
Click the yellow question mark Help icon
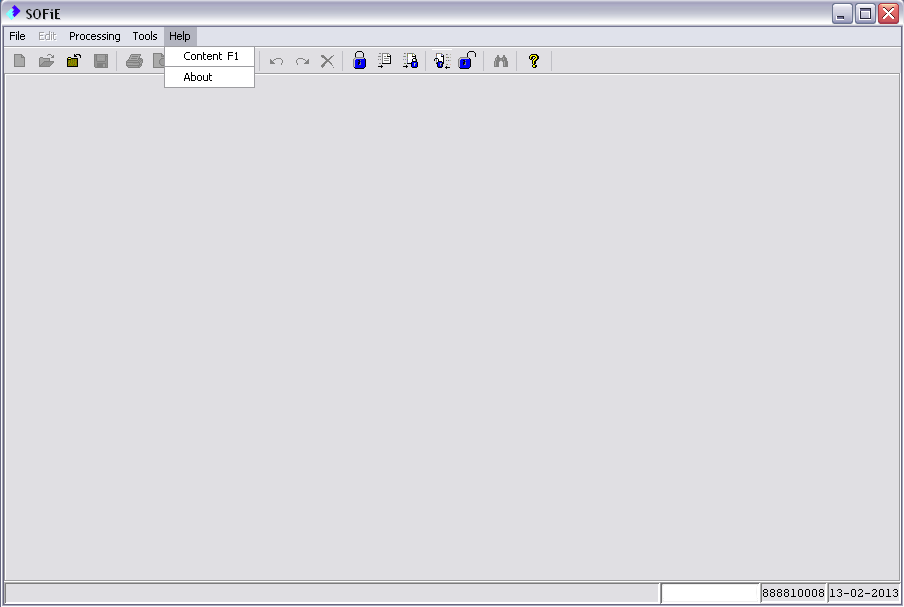[x=534, y=61]
